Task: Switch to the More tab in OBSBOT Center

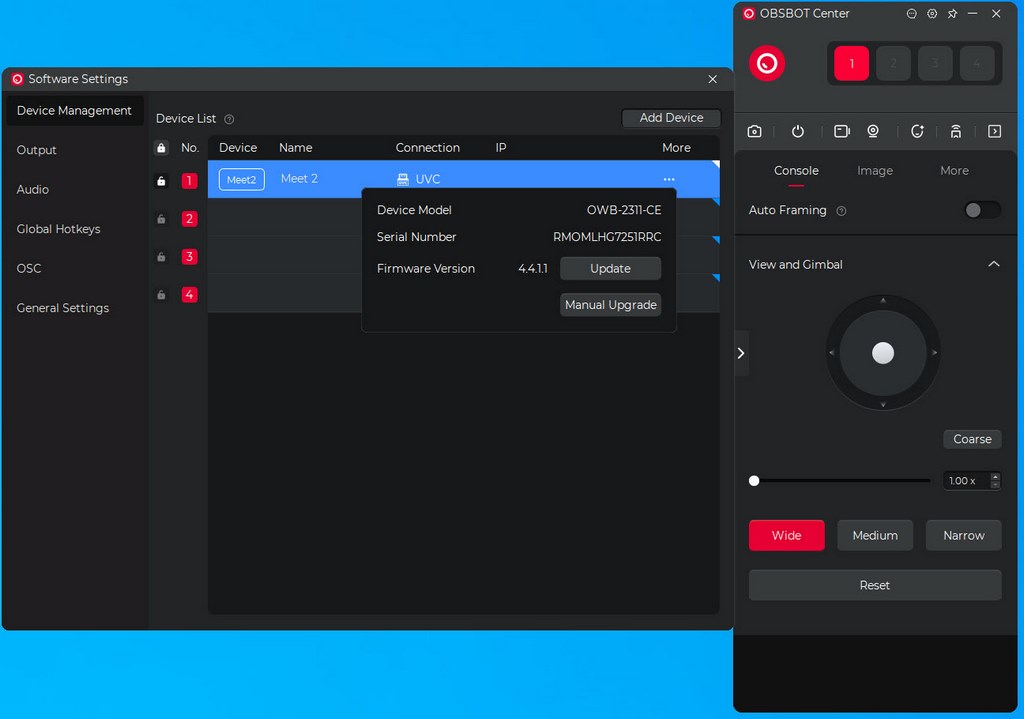Action: [x=954, y=171]
